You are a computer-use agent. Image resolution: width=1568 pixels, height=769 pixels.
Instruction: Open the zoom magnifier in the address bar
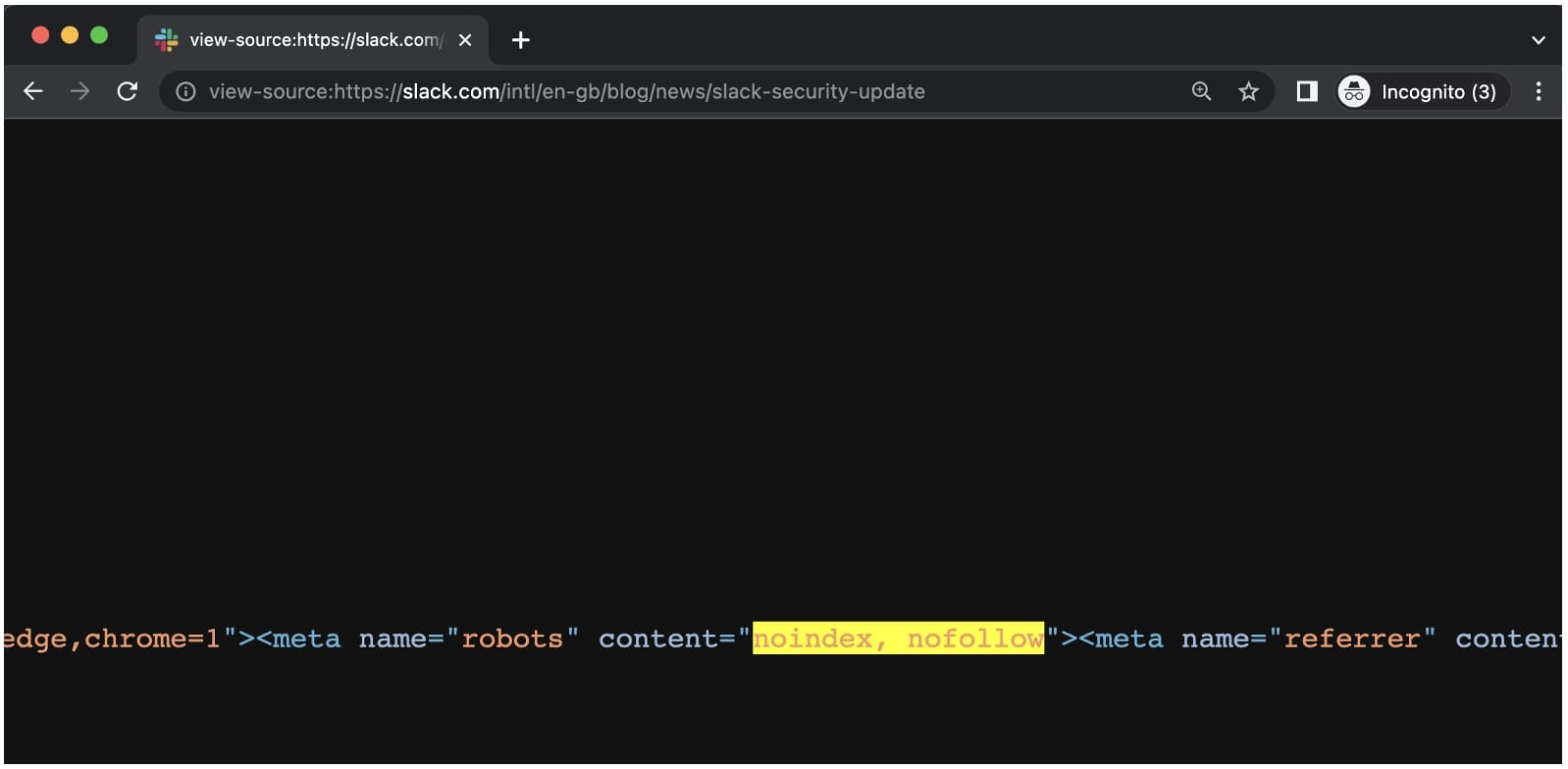click(1201, 91)
